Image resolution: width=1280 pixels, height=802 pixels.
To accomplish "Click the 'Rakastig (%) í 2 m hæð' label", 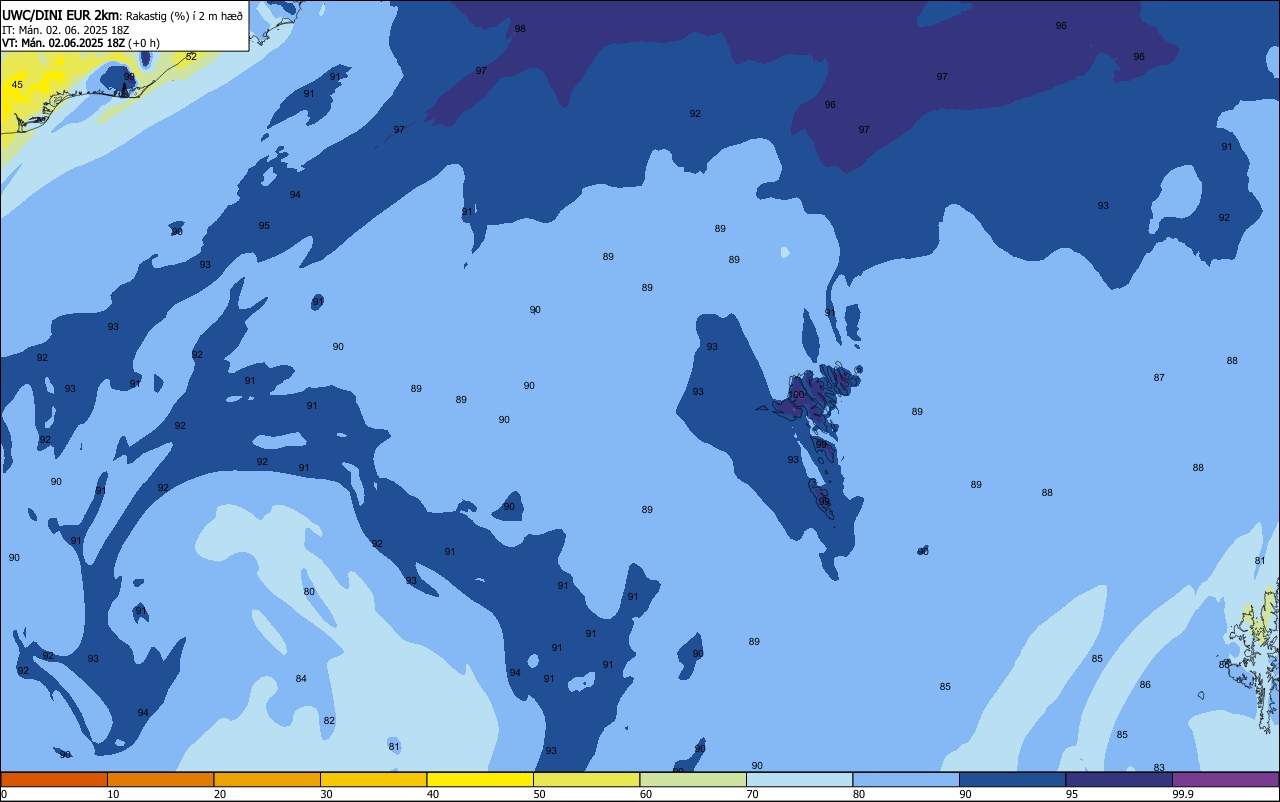I will click(x=184, y=16).
